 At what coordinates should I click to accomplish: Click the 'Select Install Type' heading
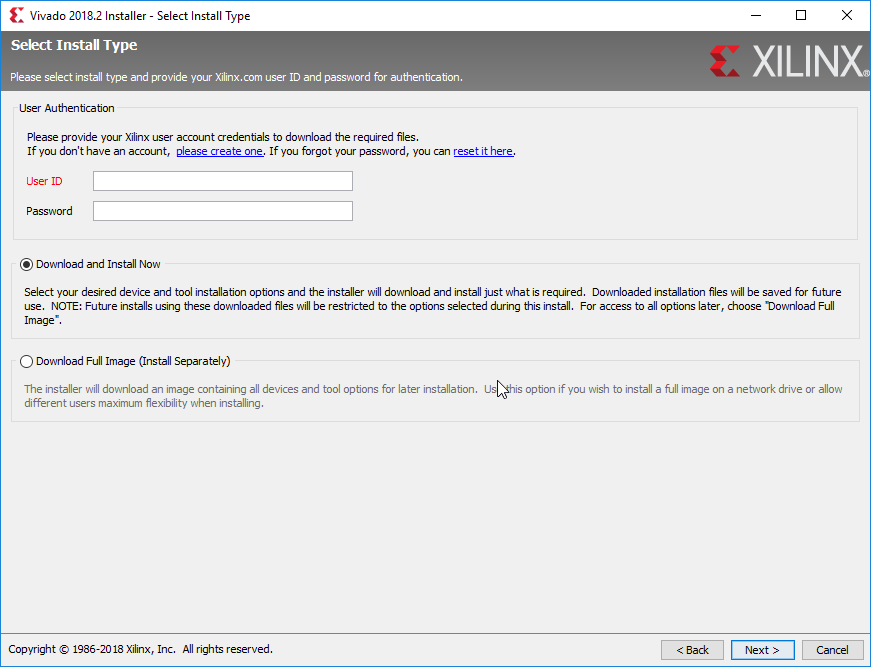[74, 45]
